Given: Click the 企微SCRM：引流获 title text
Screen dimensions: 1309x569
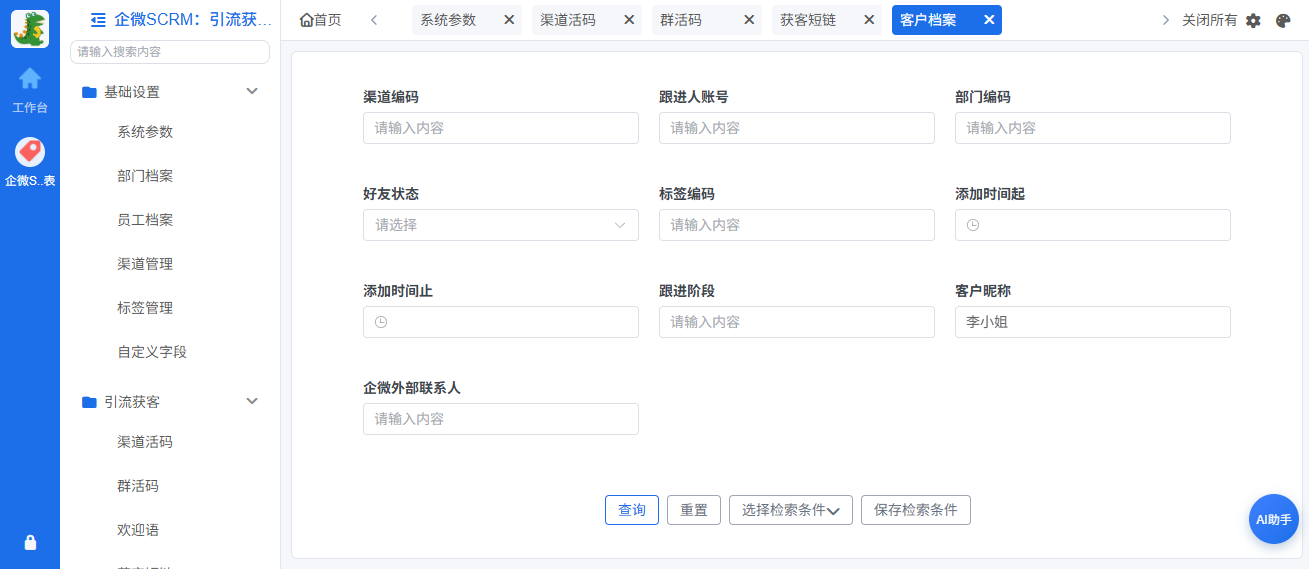Looking at the screenshot, I should coord(193,19).
